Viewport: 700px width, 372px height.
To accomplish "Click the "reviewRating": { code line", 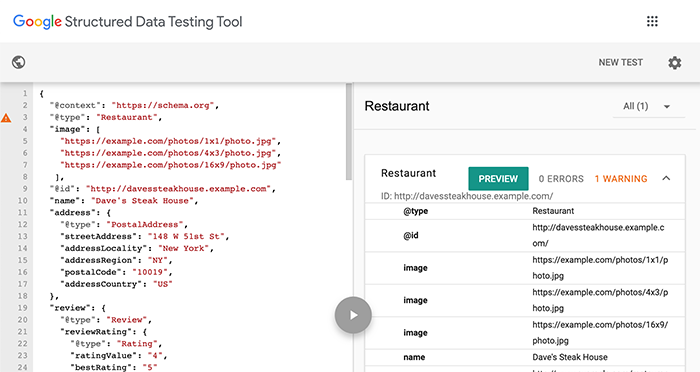I will (x=103, y=332).
